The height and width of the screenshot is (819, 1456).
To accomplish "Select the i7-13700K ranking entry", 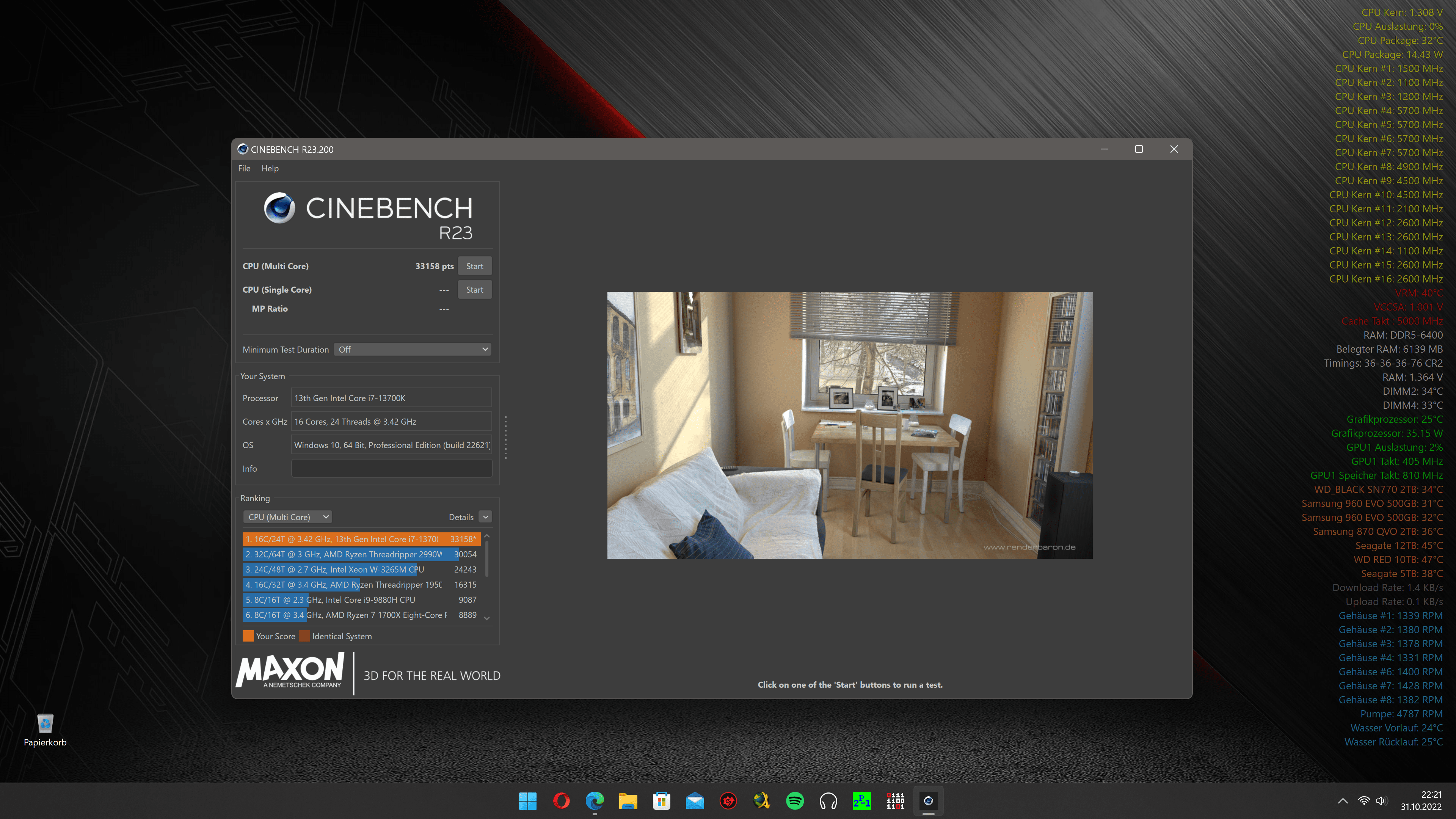I will [362, 539].
